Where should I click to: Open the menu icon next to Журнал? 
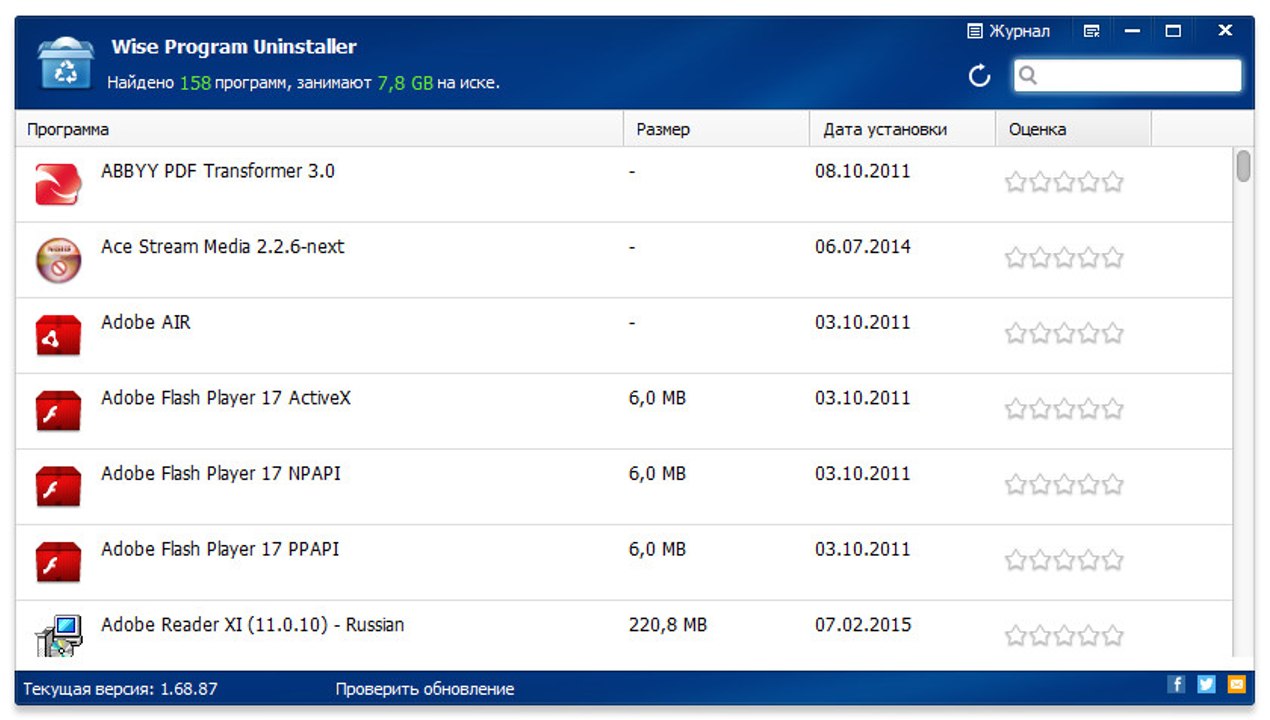coord(1091,31)
